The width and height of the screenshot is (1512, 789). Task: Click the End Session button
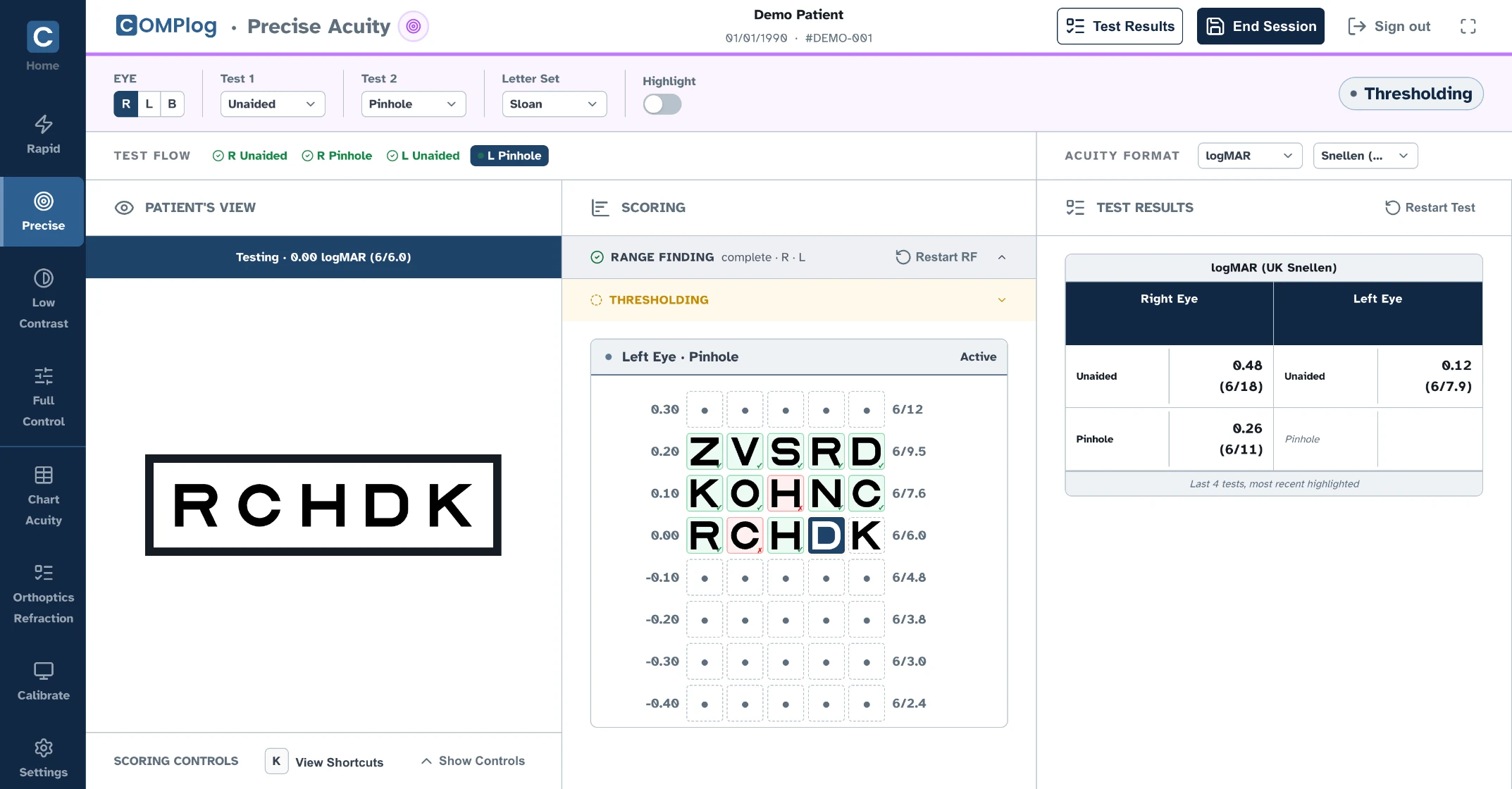coord(1260,26)
